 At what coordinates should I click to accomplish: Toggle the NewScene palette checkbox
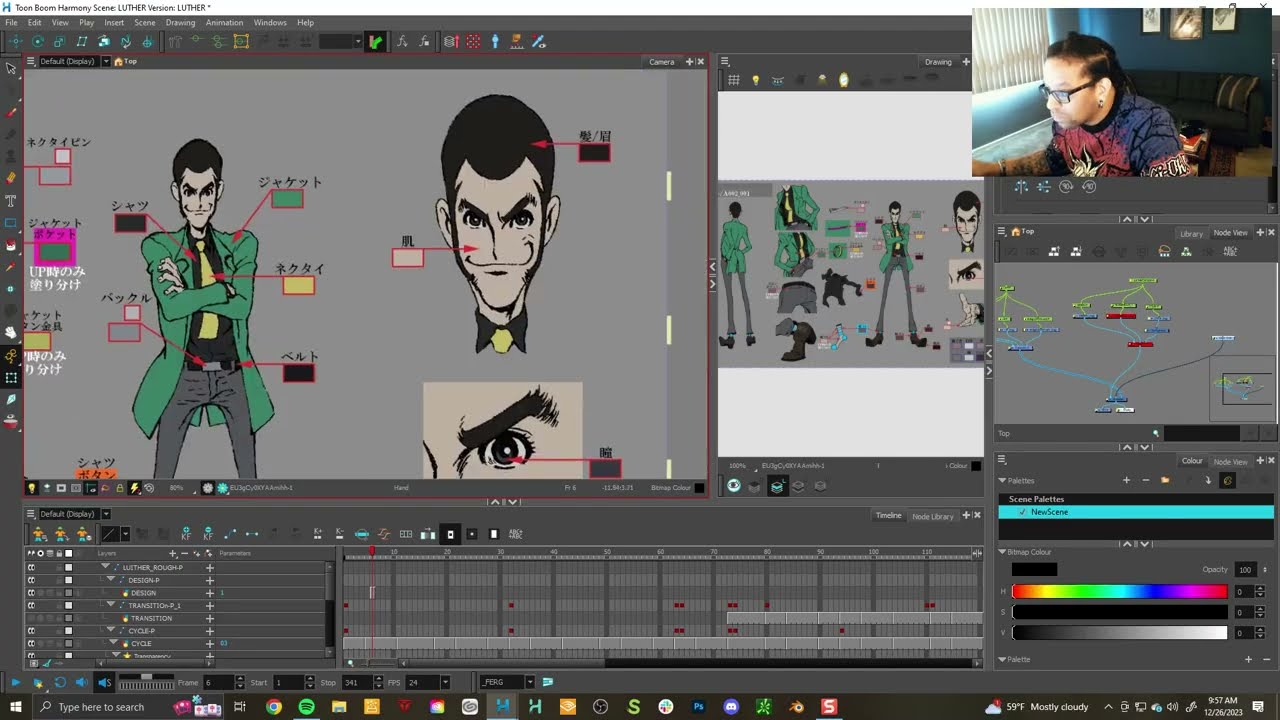1021,512
